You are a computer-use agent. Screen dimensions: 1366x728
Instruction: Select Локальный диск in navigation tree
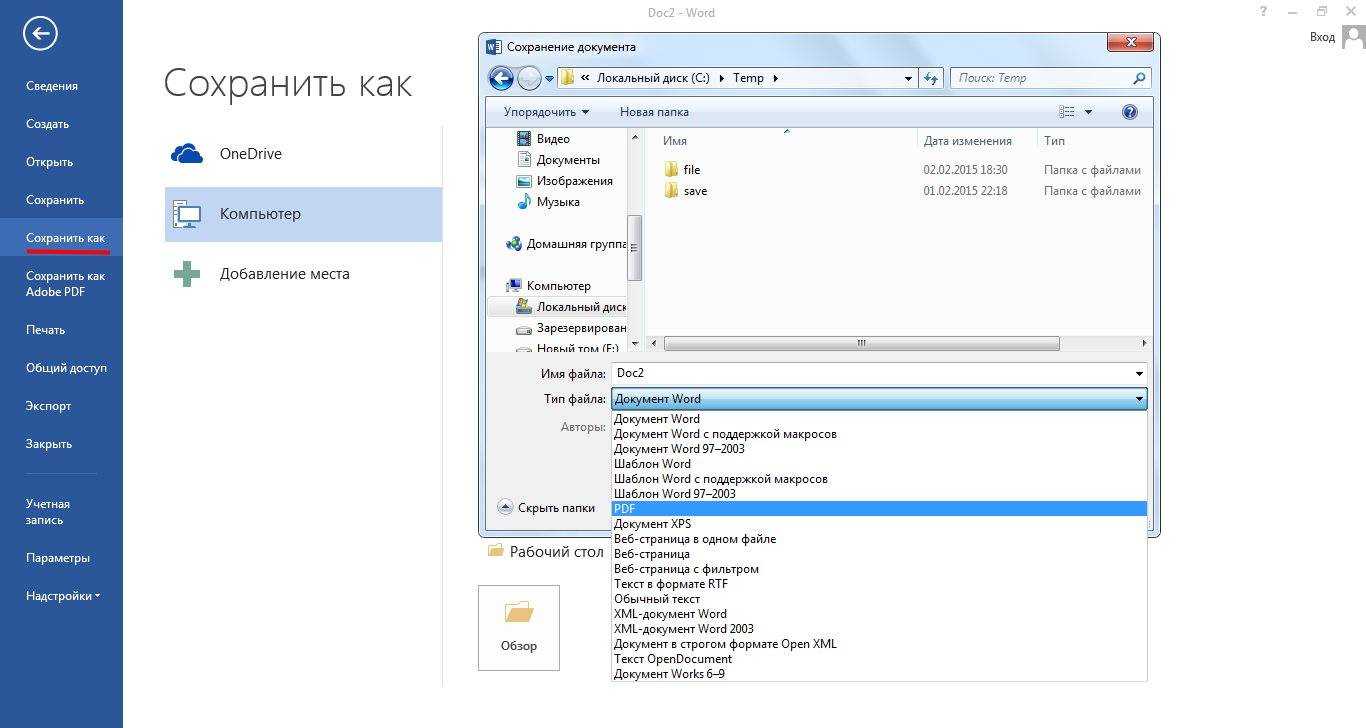571,307
